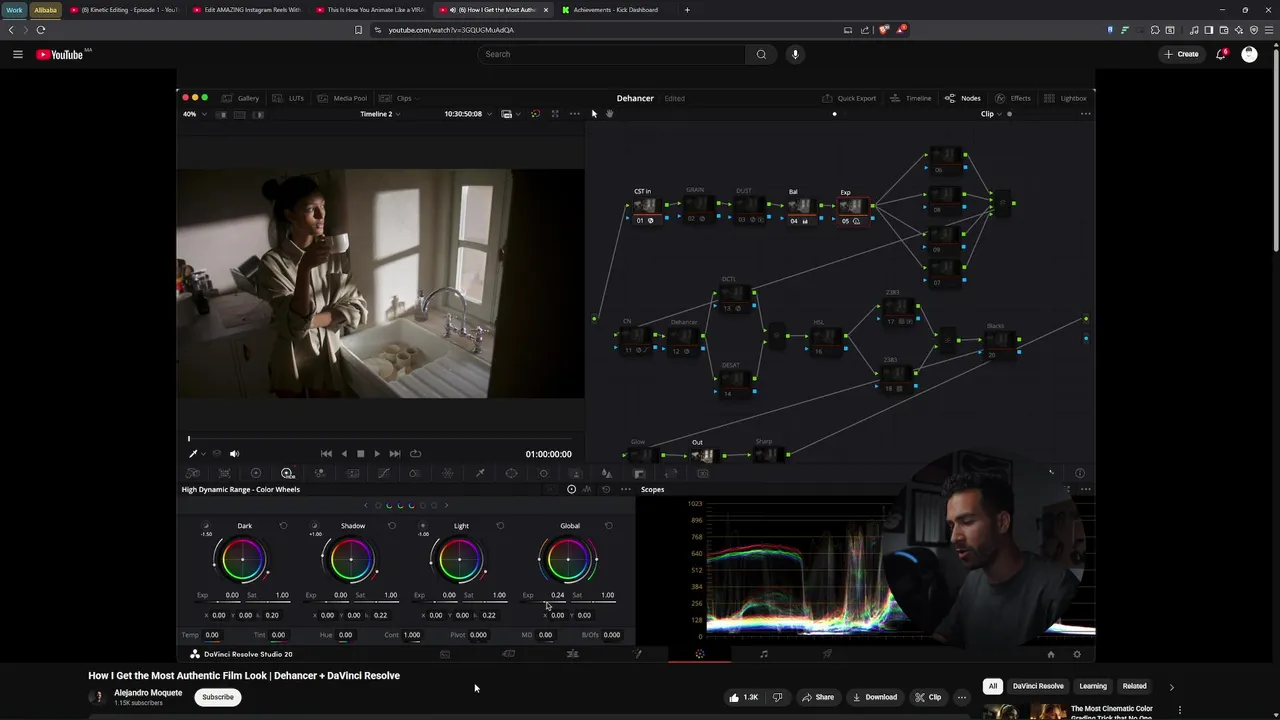Click the viewer play forward button

pyautogui.click(x=377, y=454)
